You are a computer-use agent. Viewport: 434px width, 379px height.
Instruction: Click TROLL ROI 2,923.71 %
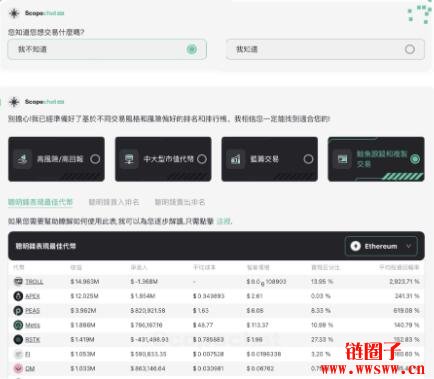pyautogui.click(x=404, y=282)
